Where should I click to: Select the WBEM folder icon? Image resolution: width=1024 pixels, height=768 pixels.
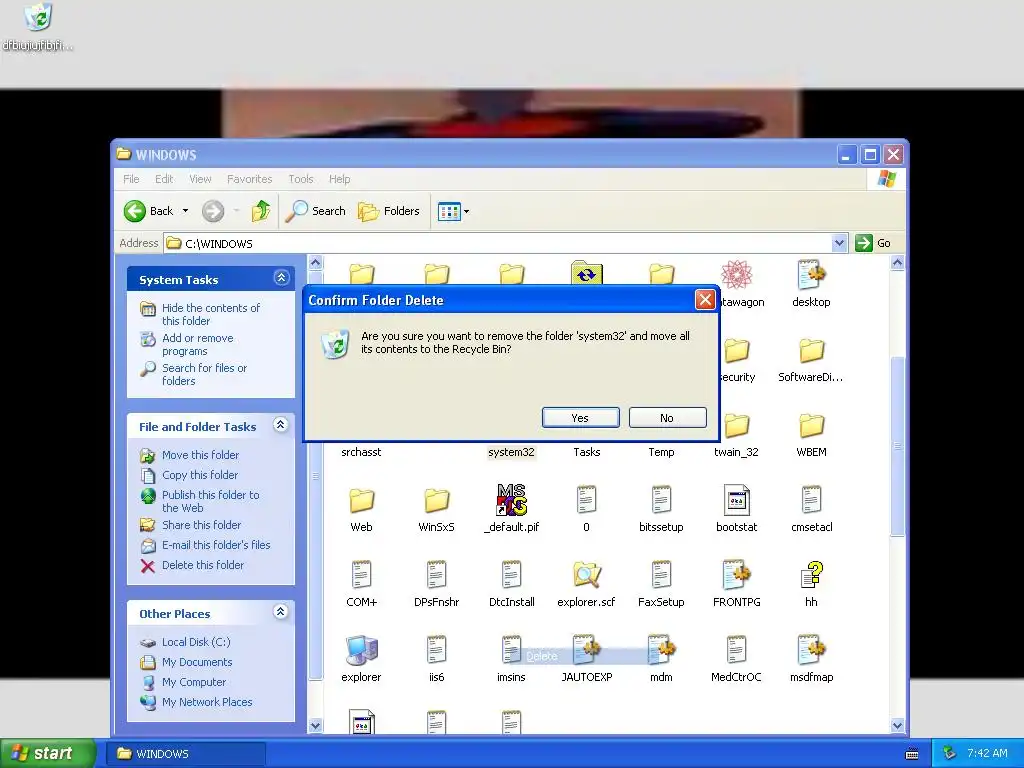[x=811, y=426]
